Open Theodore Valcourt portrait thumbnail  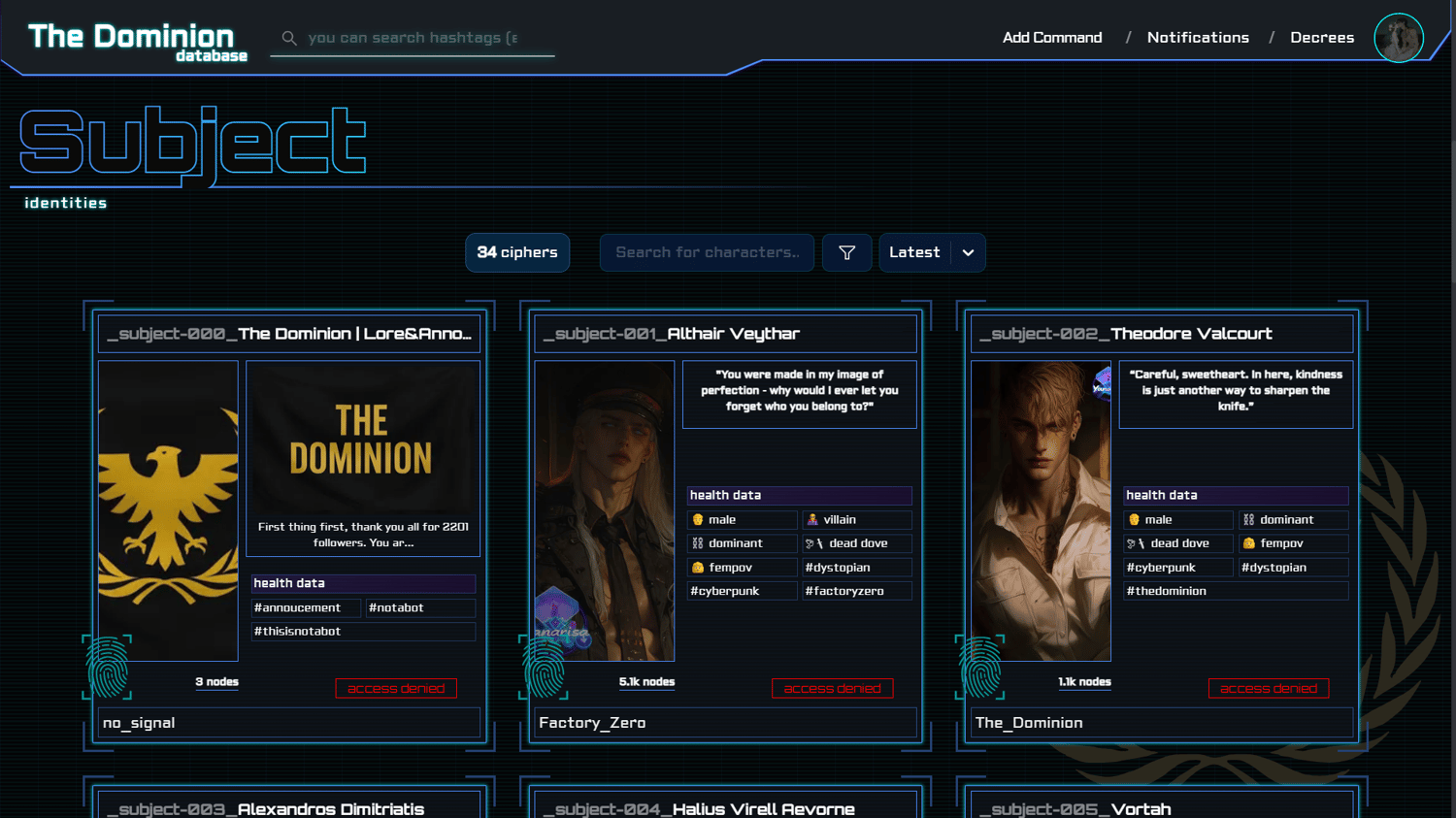click(1042, 511)
